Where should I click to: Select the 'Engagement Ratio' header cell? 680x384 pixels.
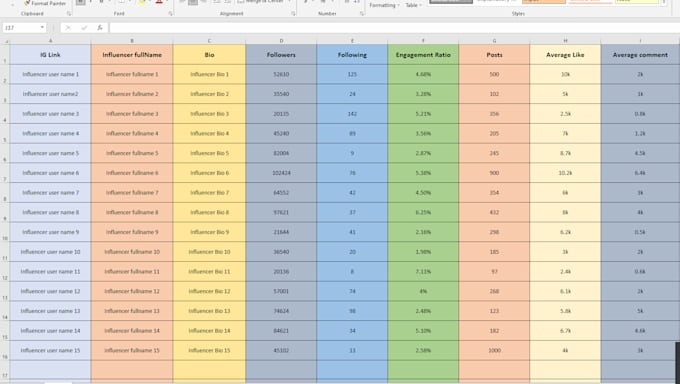pos(423,55)
